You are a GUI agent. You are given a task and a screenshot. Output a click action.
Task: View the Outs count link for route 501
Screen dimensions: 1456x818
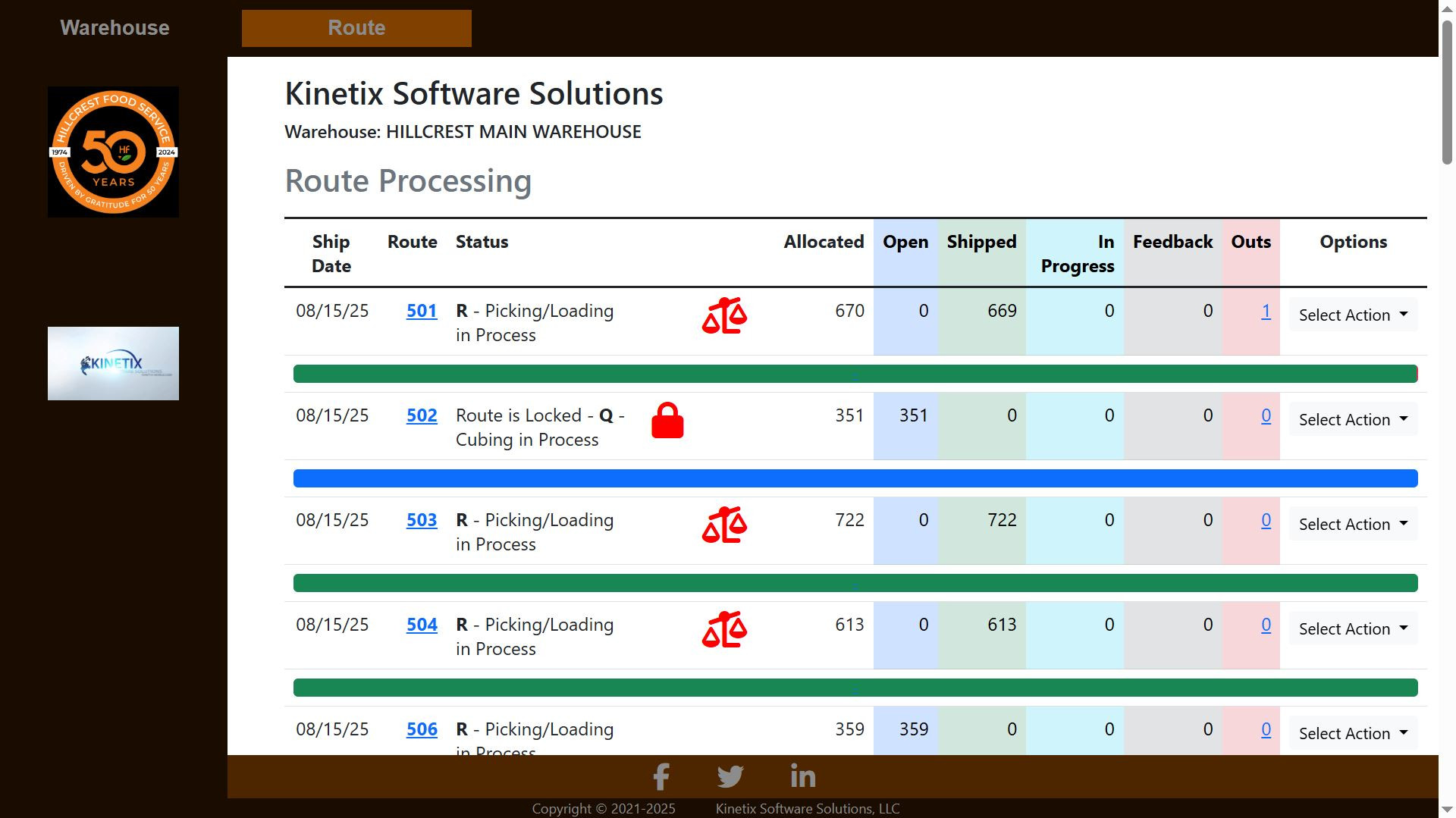coord(1266,311)
